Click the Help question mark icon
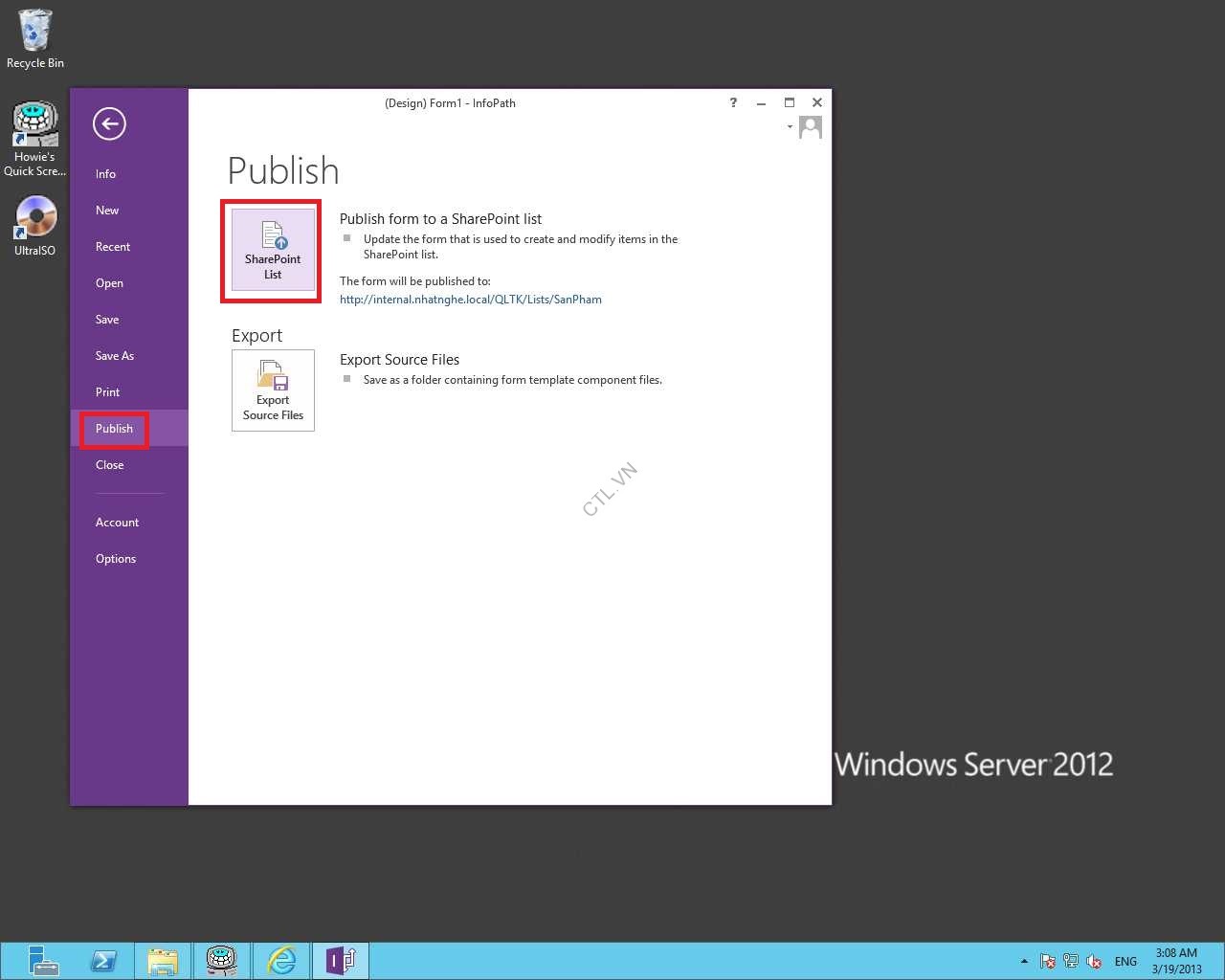The image size is (1225, 980). (x=733, y=103)
